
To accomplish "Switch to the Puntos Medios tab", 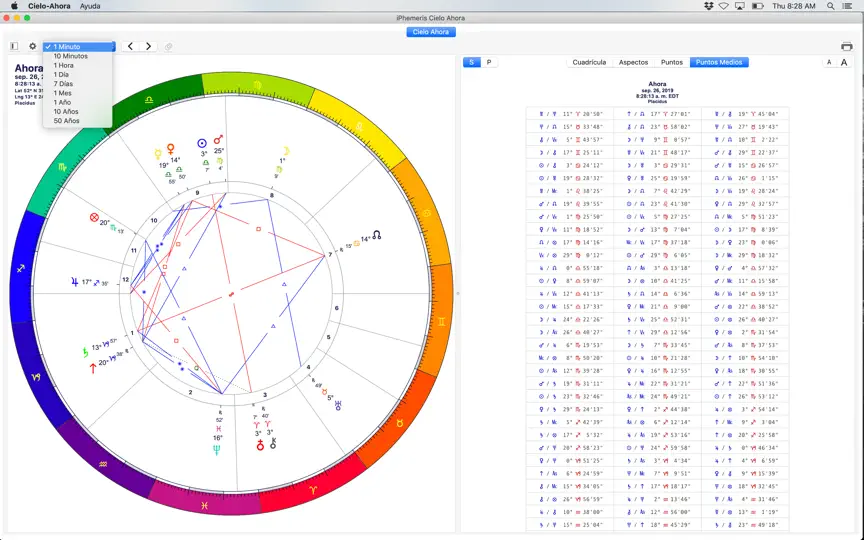I will (719, 62).
